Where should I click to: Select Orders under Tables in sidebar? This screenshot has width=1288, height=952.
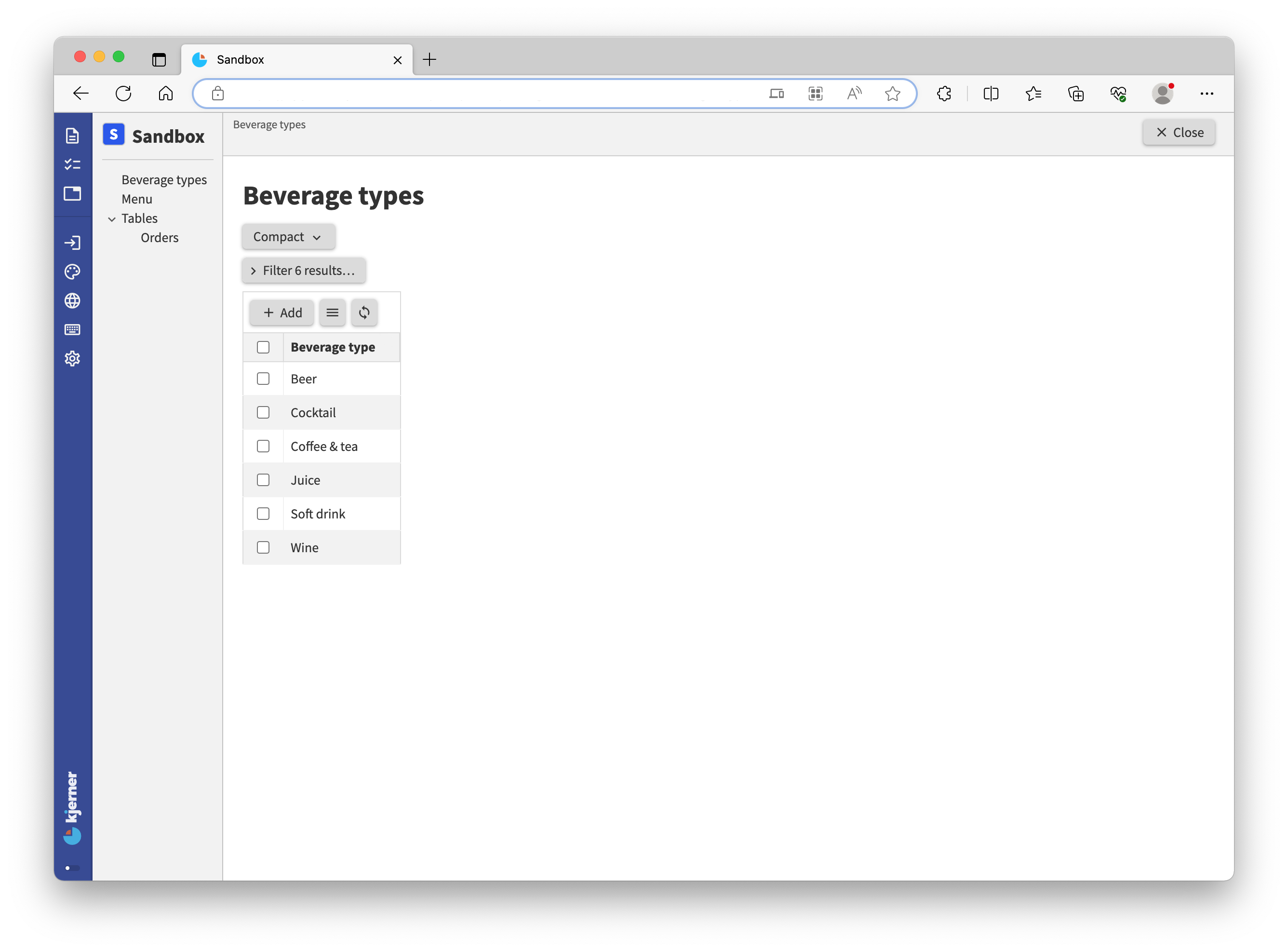(160, 237)
